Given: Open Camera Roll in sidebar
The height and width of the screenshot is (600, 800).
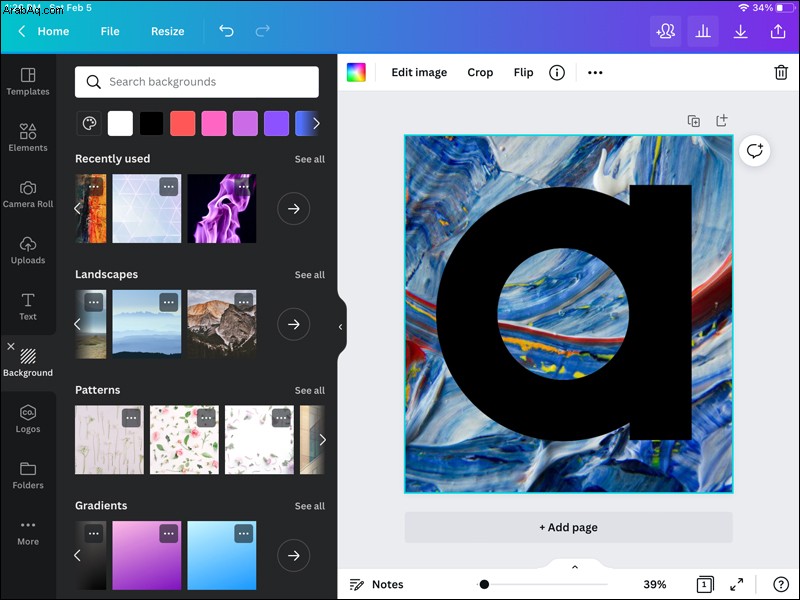Looking at the screenshot, I should [x=28, y=194].
